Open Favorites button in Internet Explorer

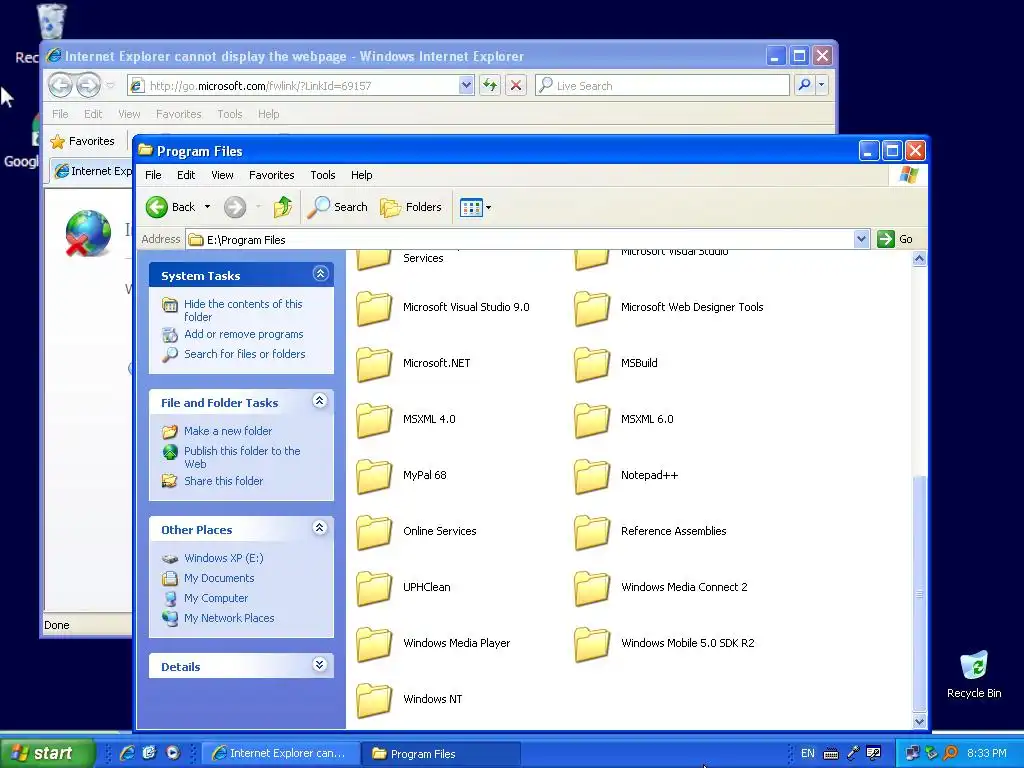coord(83,141)
